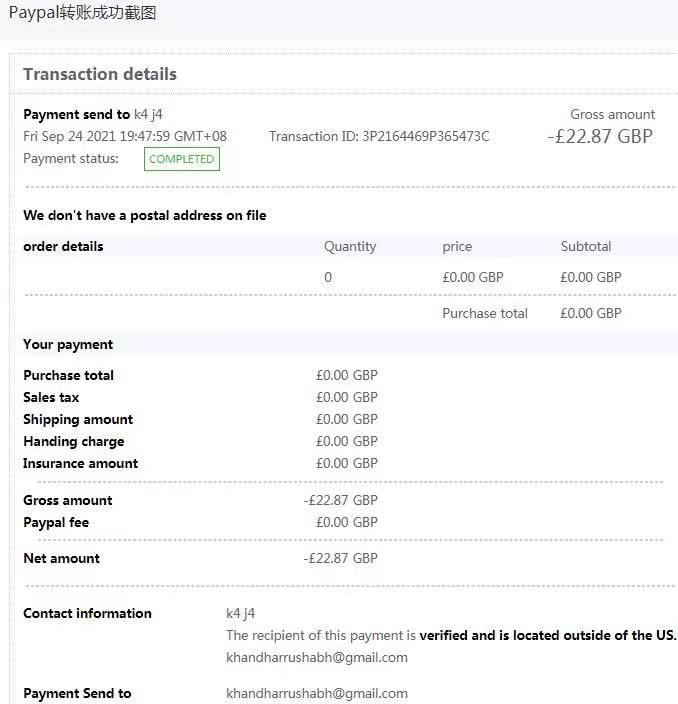Click the email next to bottom Payment Send to

317,693
